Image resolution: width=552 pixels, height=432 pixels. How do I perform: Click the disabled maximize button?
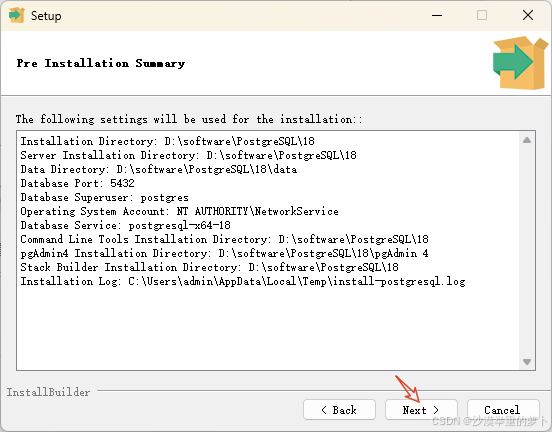click(482, 15)
